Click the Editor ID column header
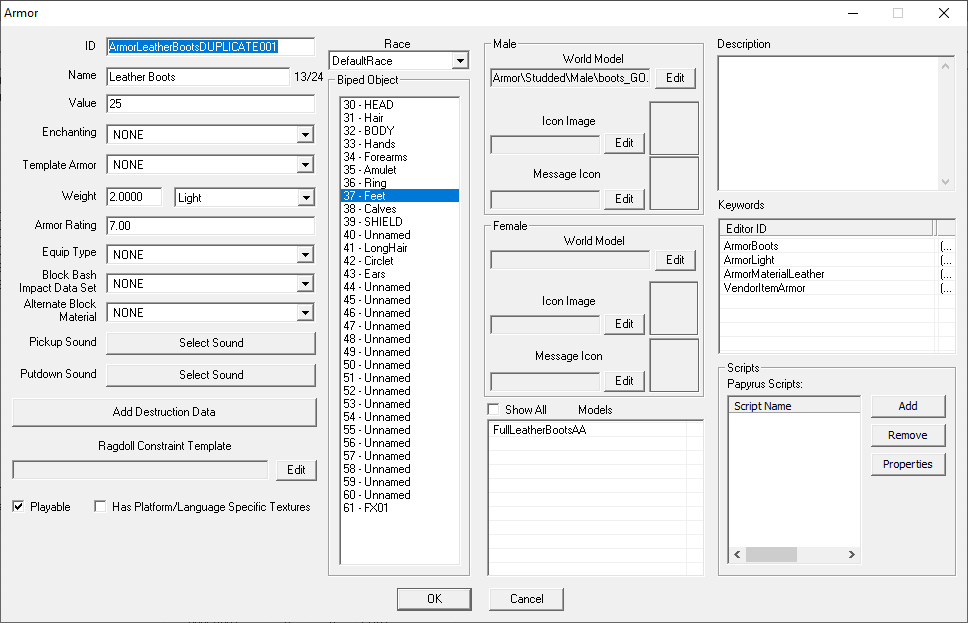968x623 pixels. coord(826,228)
